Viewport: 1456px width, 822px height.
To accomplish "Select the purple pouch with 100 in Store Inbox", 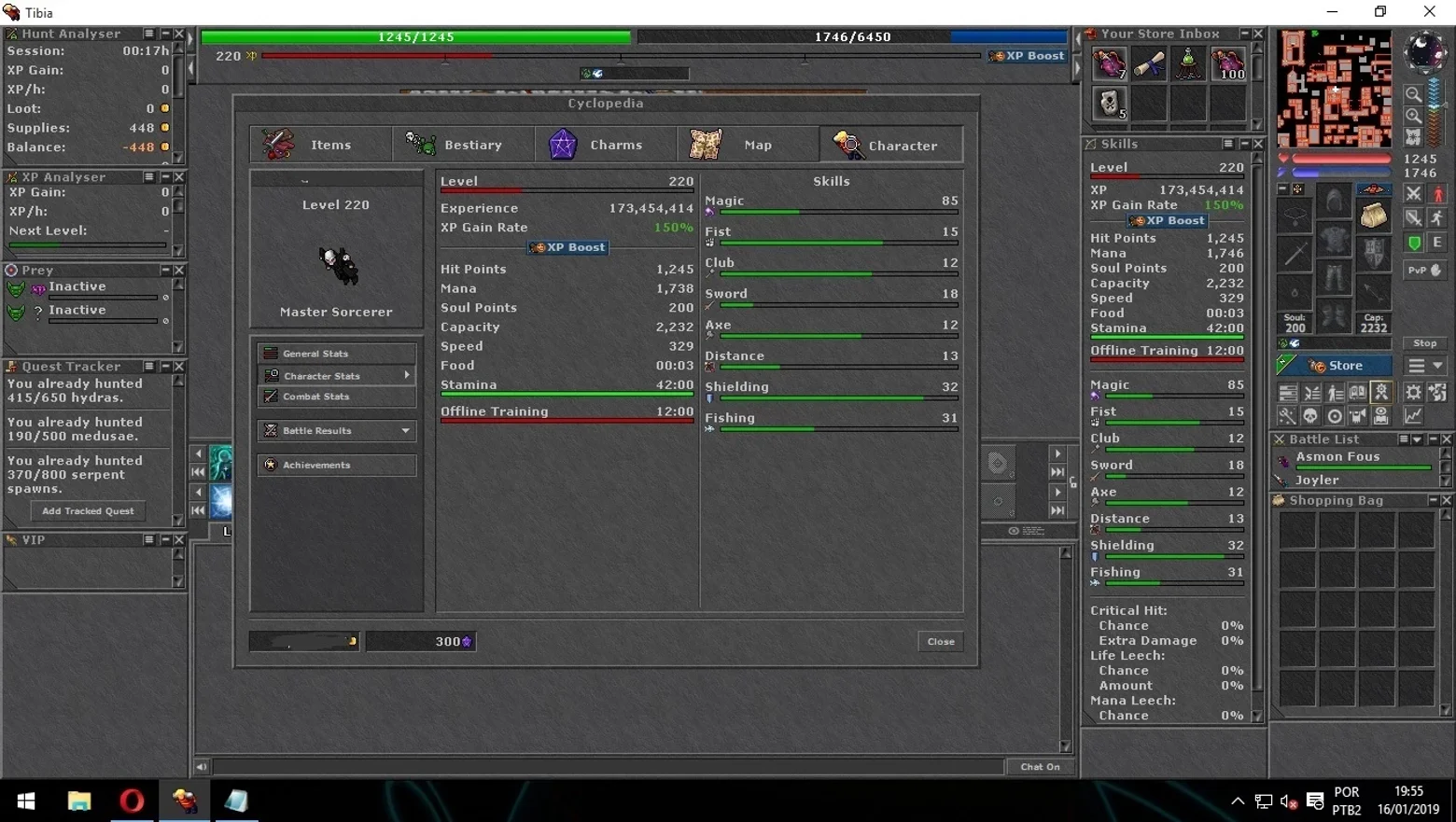I will point(1228,63).
